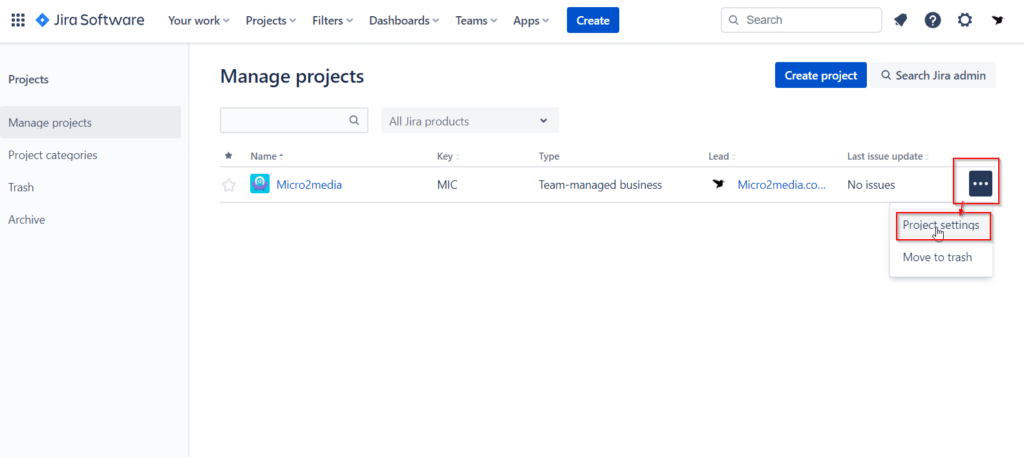Open the Micro2media project link
The height and width of the screenshot is (457, 1024).
point(309,185)
